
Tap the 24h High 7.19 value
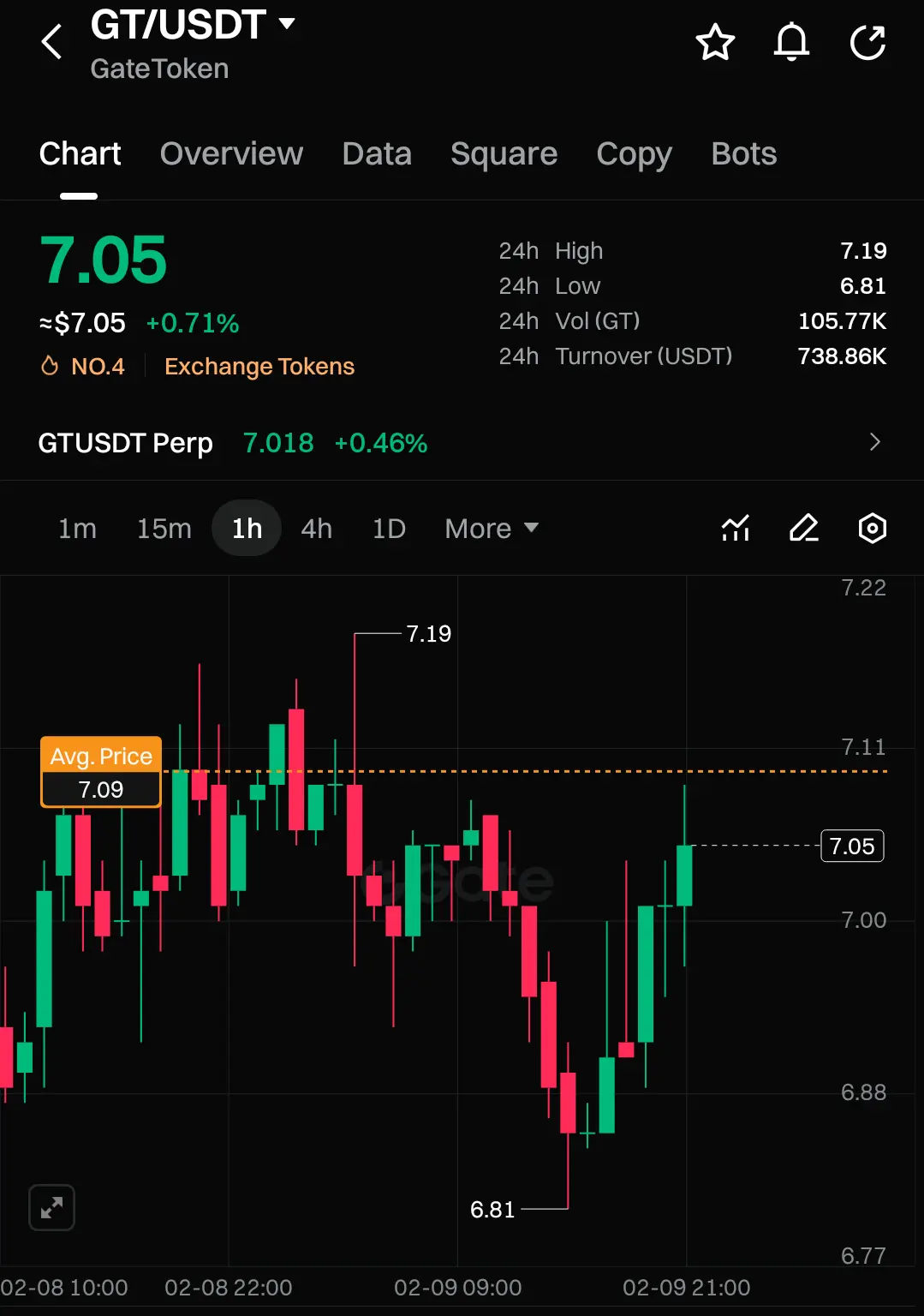click(863, 251)
